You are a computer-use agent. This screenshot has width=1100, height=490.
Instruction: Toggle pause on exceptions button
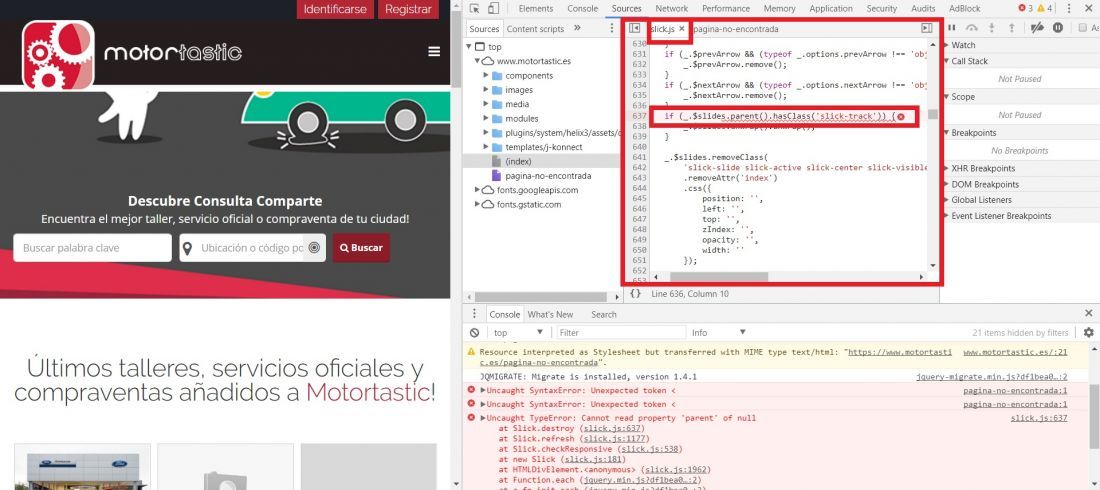click(1058, 27)
